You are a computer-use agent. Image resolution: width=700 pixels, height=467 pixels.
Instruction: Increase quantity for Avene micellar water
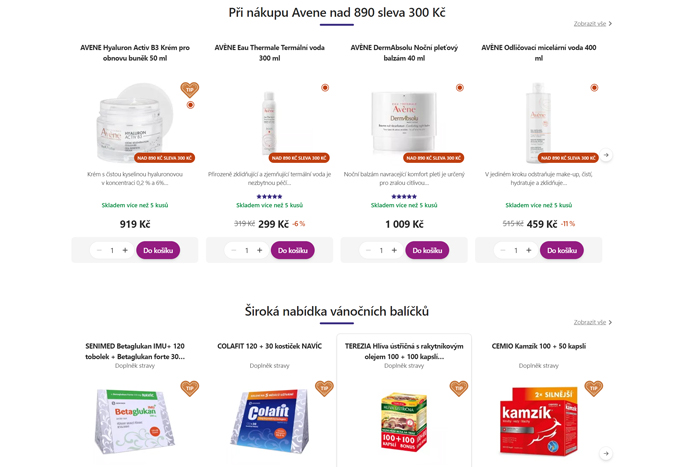pos(529,250)
